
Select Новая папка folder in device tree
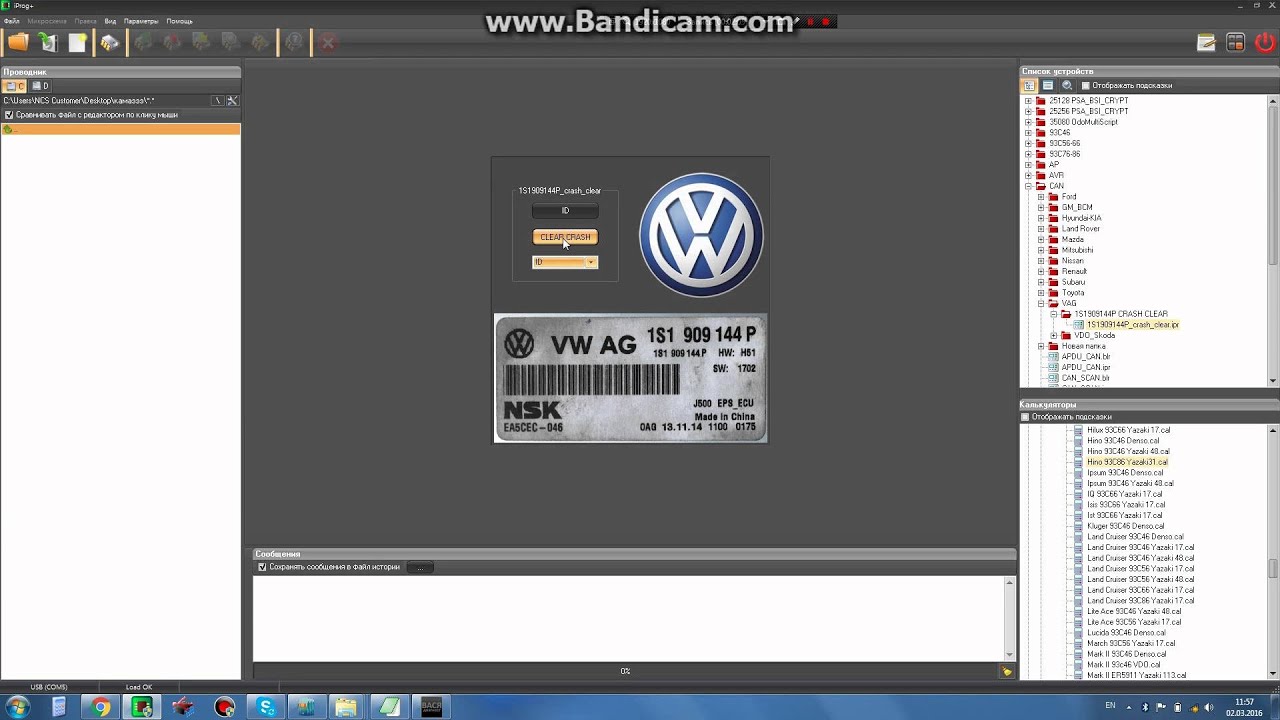coord(1083,346)
